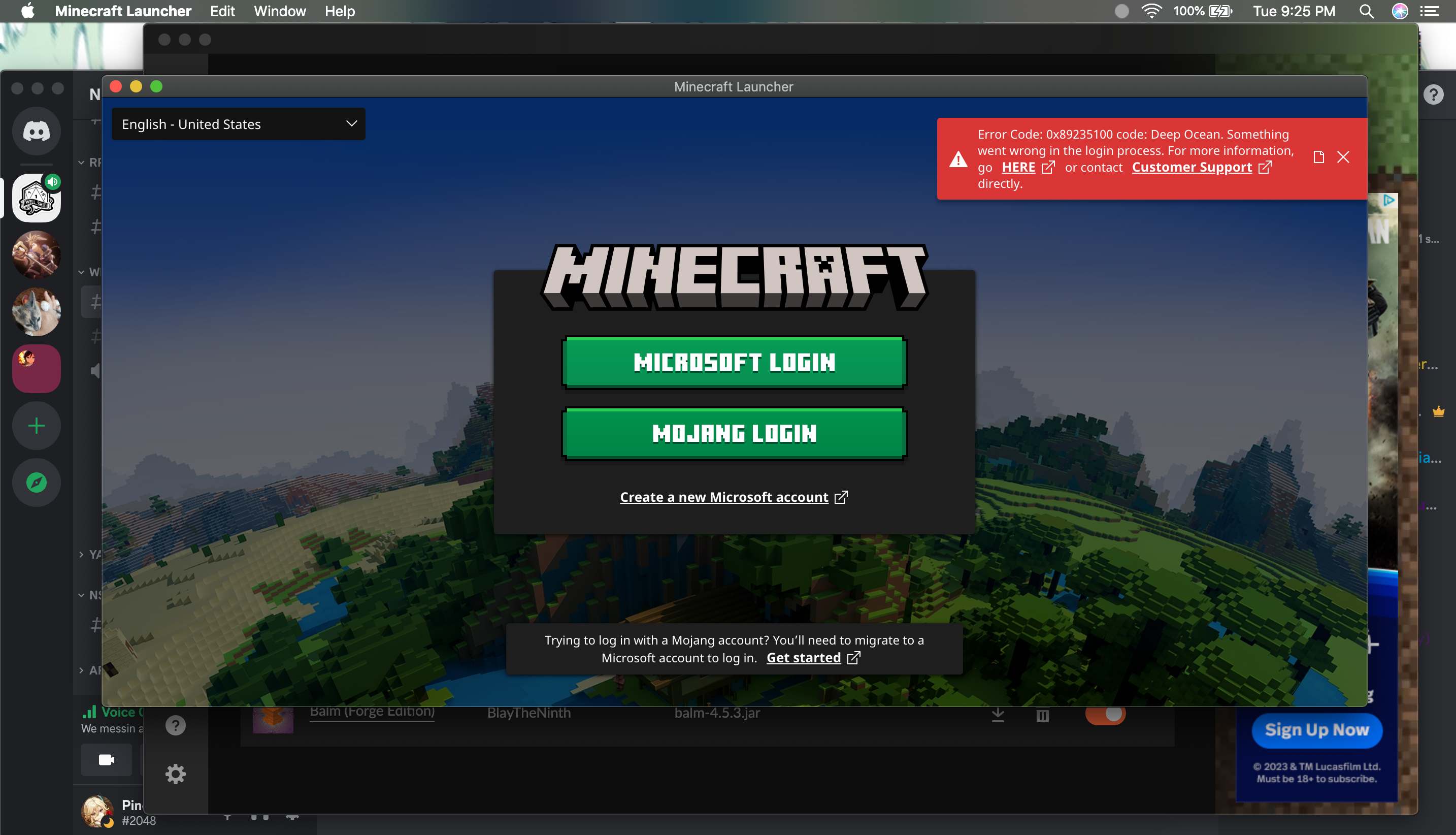
Task: Open the Window menu
Action: 280,12
